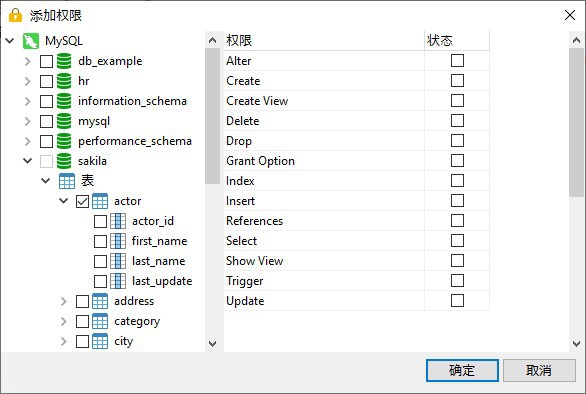Collapse the 表 tables node

[x=46, y=181]
